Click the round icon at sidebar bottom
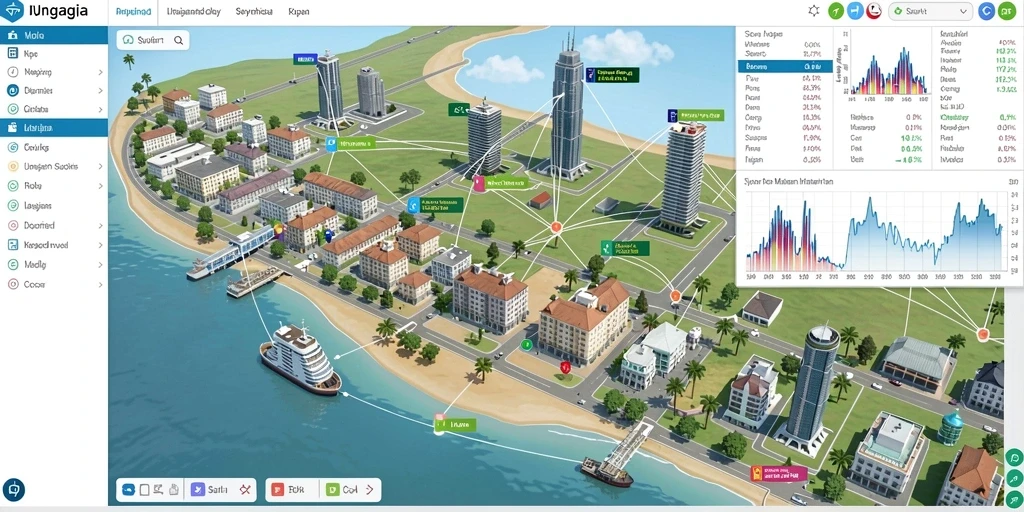 (14, 489)
